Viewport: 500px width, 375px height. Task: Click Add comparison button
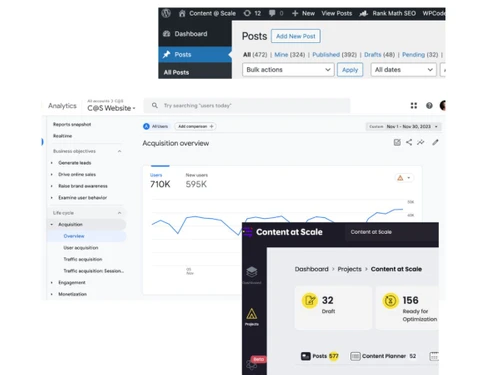pyautogui.click(x=195, y=126)
